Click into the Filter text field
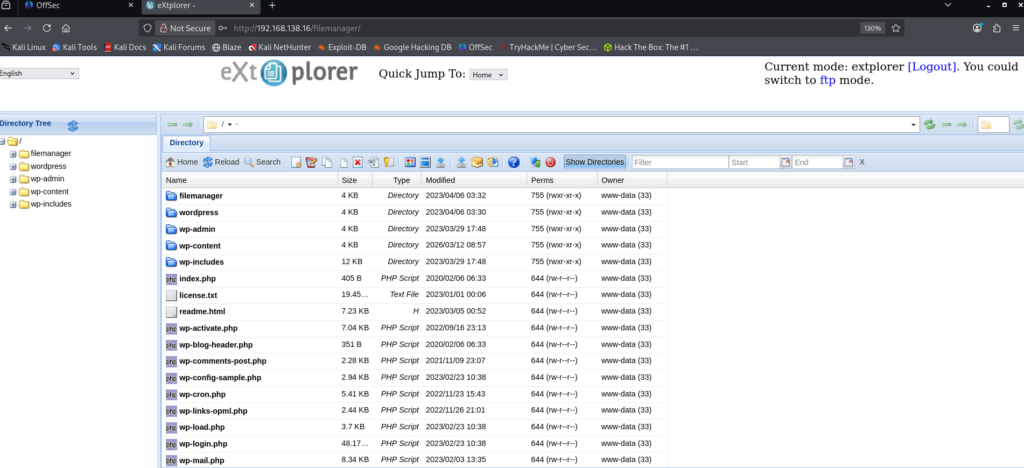The image size is (1024, 468). [678, 162]
